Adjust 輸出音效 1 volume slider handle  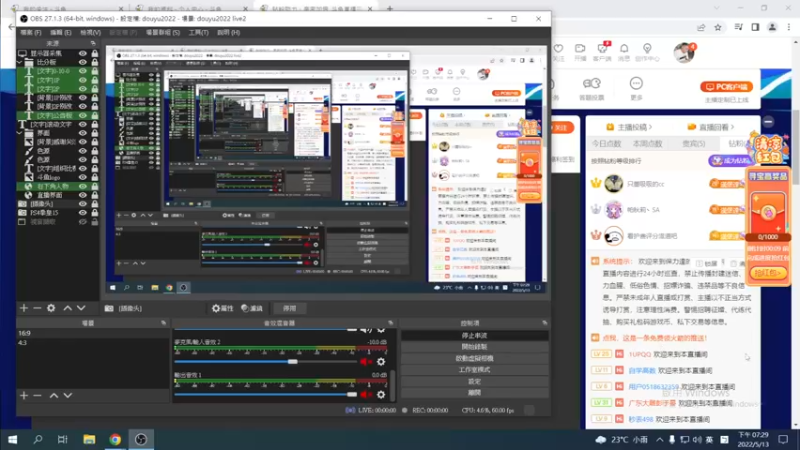point(352,394)
